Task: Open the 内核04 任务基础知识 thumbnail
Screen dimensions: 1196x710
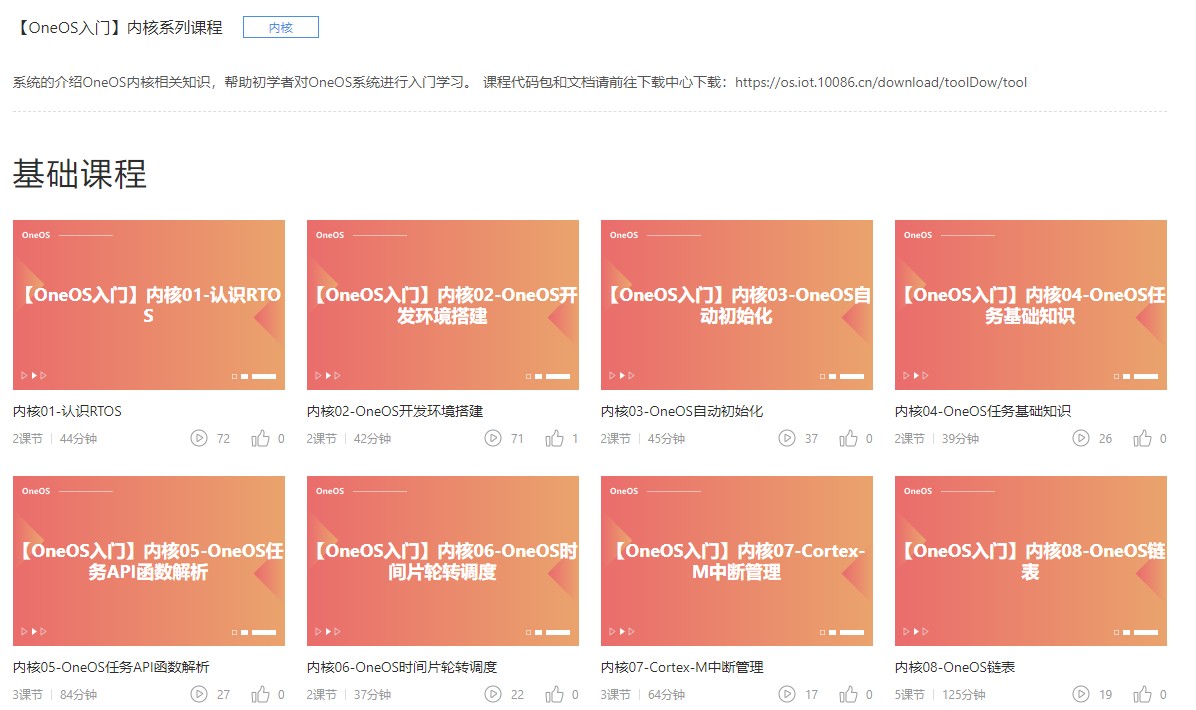Action: (1030, 305)
